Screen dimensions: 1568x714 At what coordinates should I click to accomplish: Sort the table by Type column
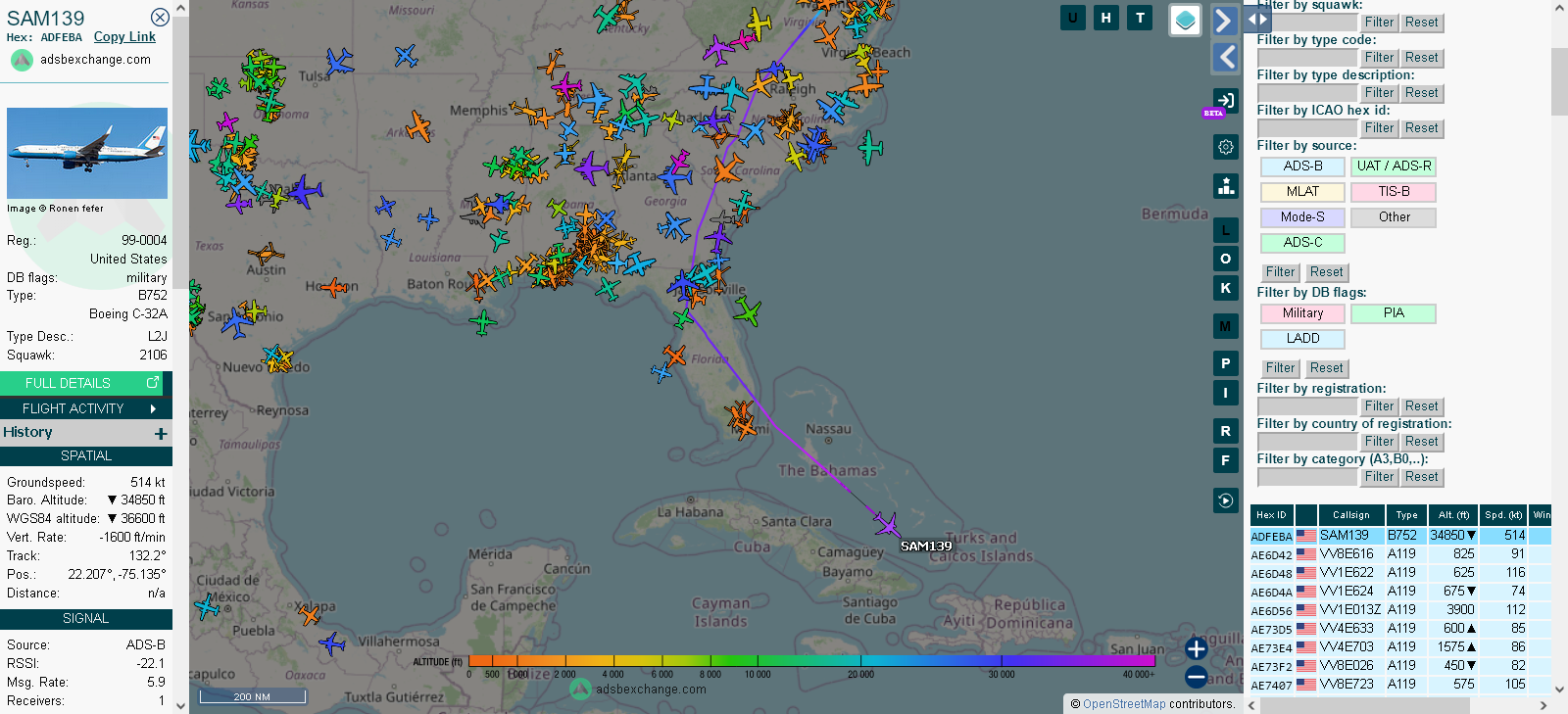pyautogui.click(x=1406, y=515)
